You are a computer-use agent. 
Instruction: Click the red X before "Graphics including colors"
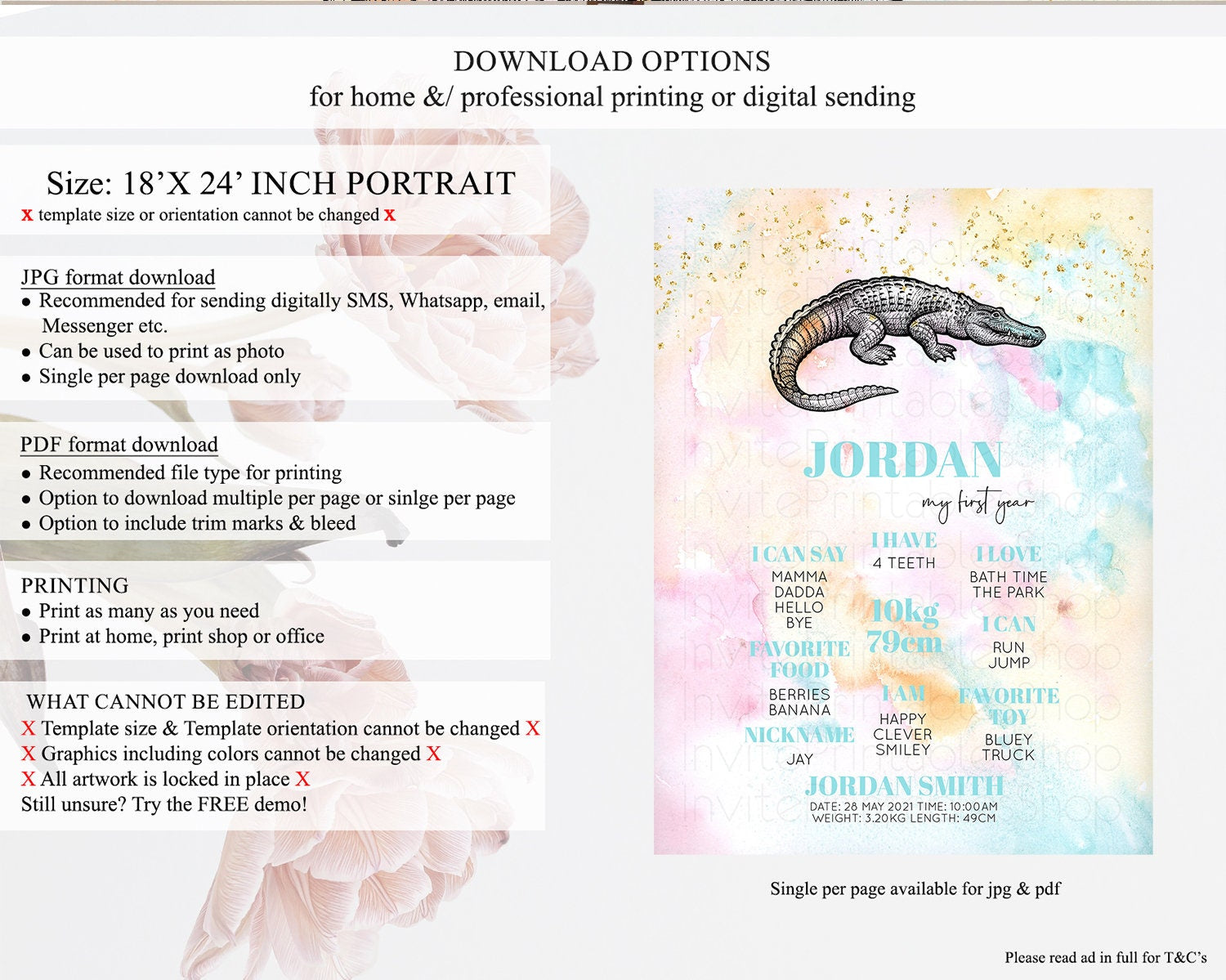point(29,754)
